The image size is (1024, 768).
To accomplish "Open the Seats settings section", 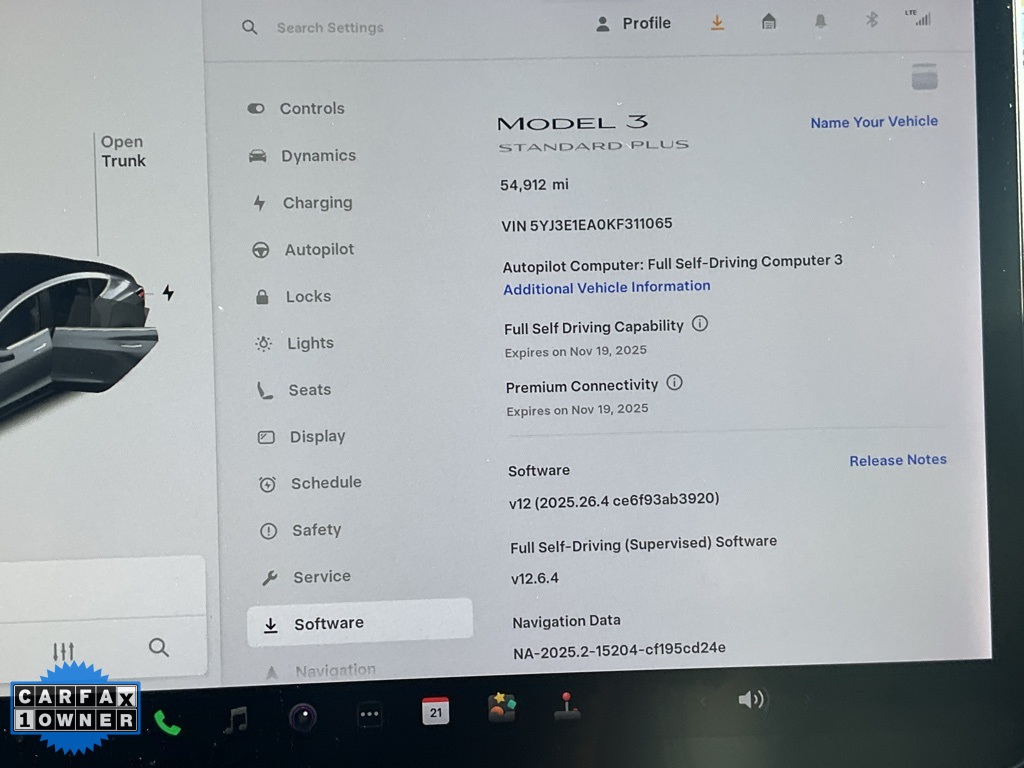I will point(294,390).
